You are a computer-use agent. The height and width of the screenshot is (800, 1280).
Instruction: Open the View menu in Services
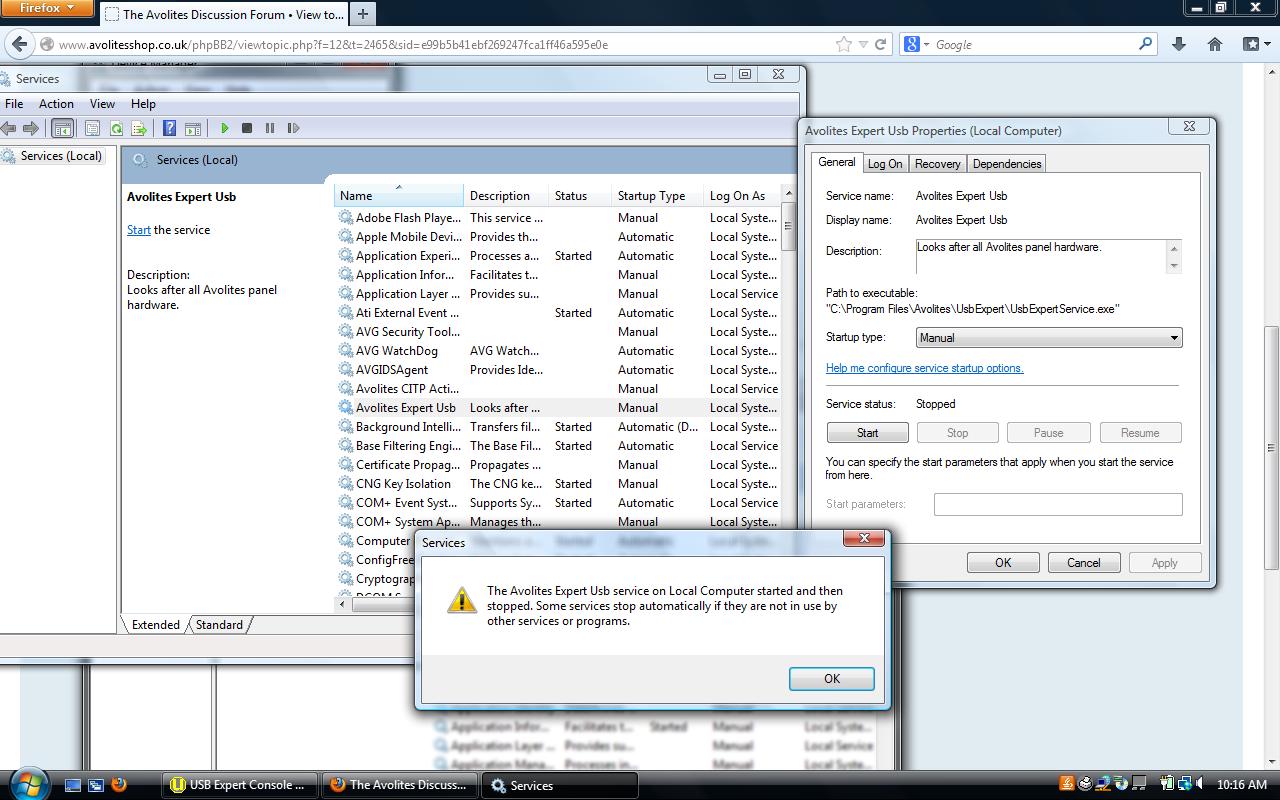(102, 104)
